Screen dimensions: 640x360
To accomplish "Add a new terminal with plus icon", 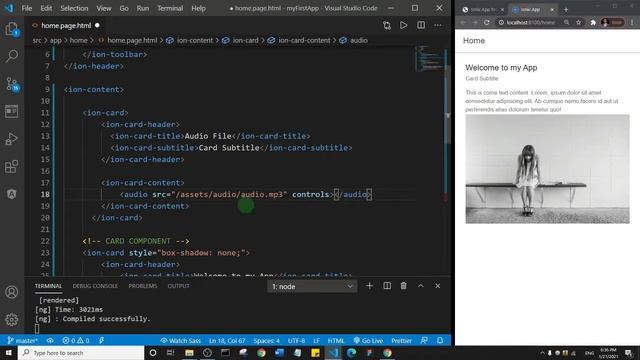I will click(x=369, y=286).
